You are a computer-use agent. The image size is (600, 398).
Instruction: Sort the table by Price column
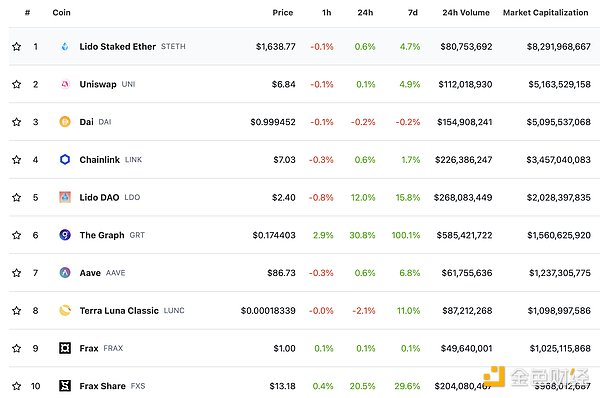pyautogui.click(x=283, y=13)
